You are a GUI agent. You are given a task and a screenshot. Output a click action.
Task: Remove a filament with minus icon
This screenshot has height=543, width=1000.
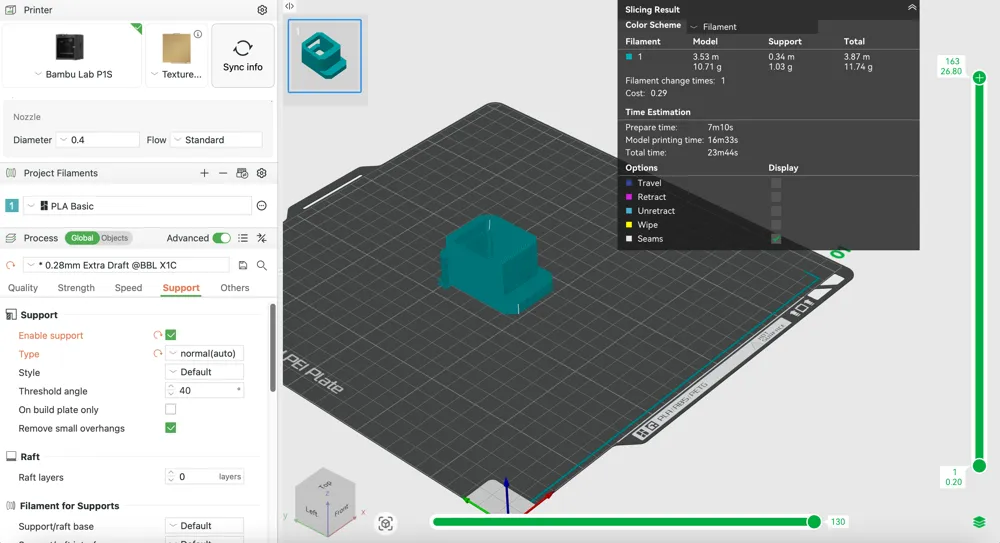pyautogui.click(x=223, y=173)
